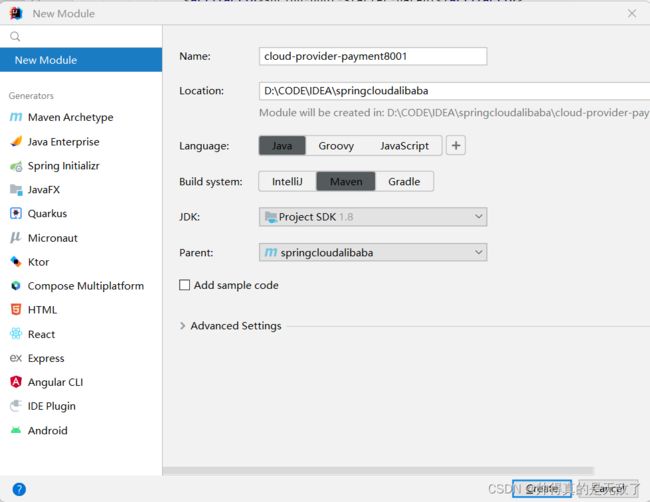Click the Generators section heading
The height and width of the screenshot is (502, 650).
tap(31, 96)
